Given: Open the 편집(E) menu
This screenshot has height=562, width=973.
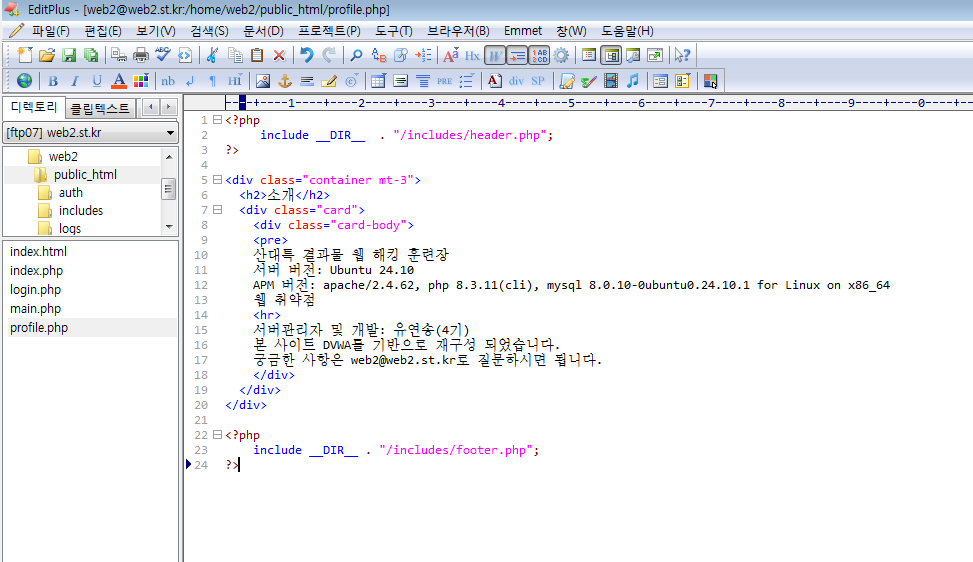Looking at the screenshot, I should coord(103,31).
